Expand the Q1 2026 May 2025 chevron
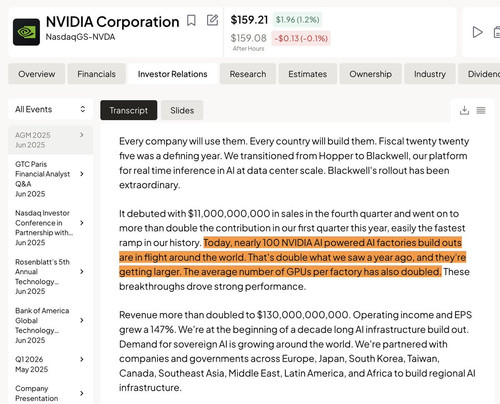 (82, 359)
